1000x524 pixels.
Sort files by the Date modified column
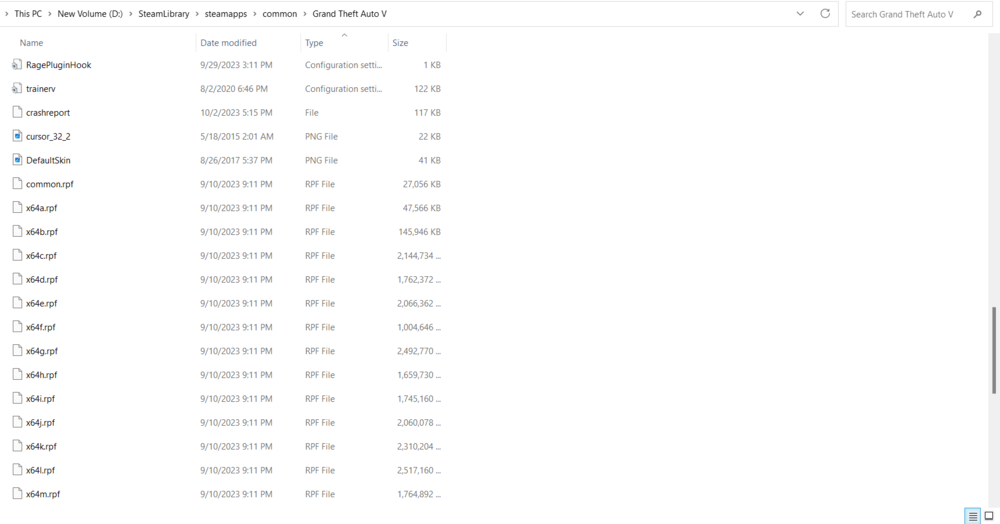pyautogui.click(x=228, y=43)
